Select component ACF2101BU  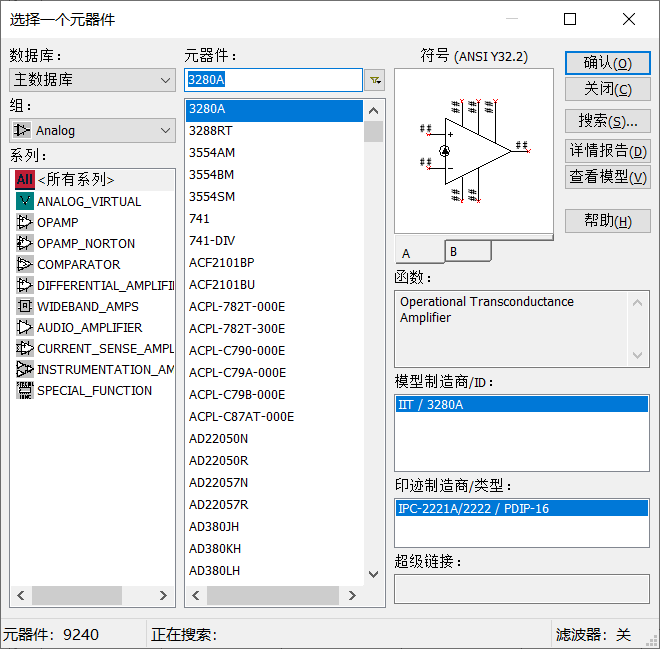point(274,285)
